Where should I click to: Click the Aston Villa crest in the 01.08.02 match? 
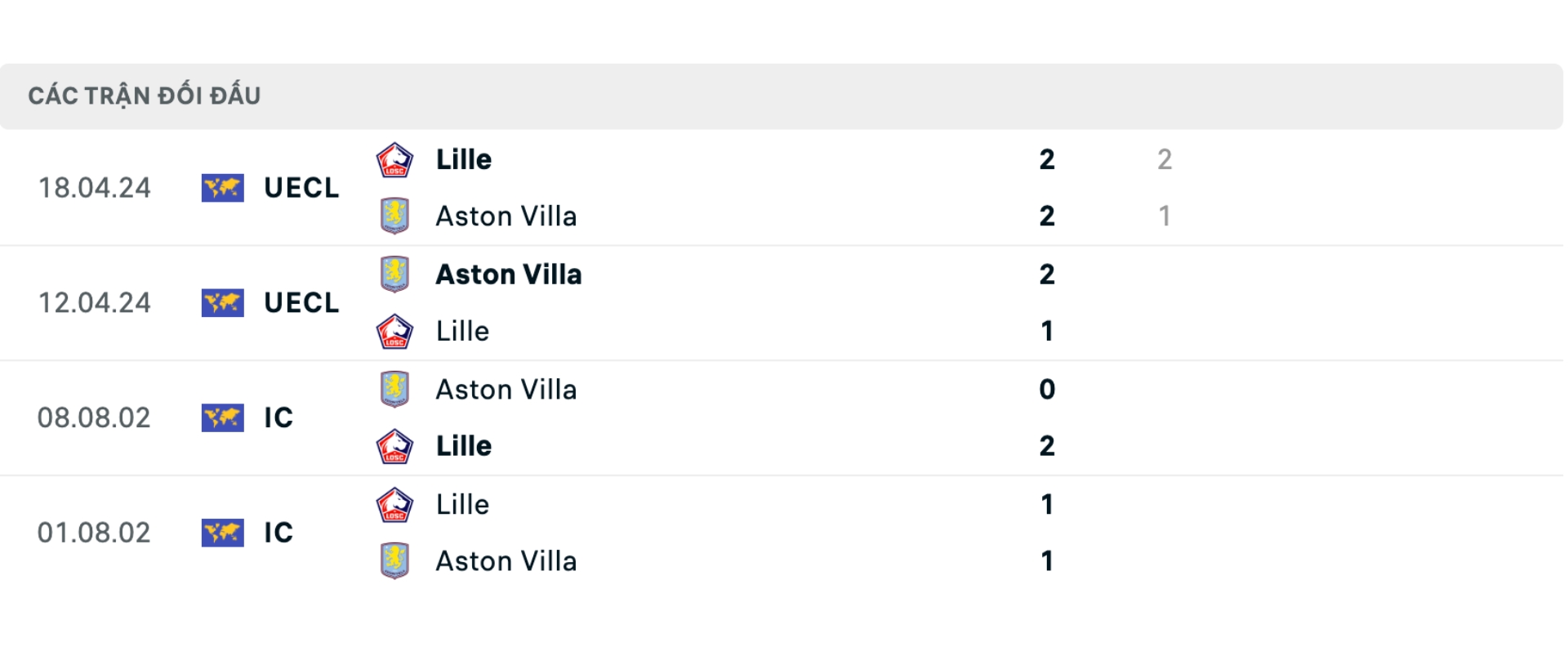point(394,561)
